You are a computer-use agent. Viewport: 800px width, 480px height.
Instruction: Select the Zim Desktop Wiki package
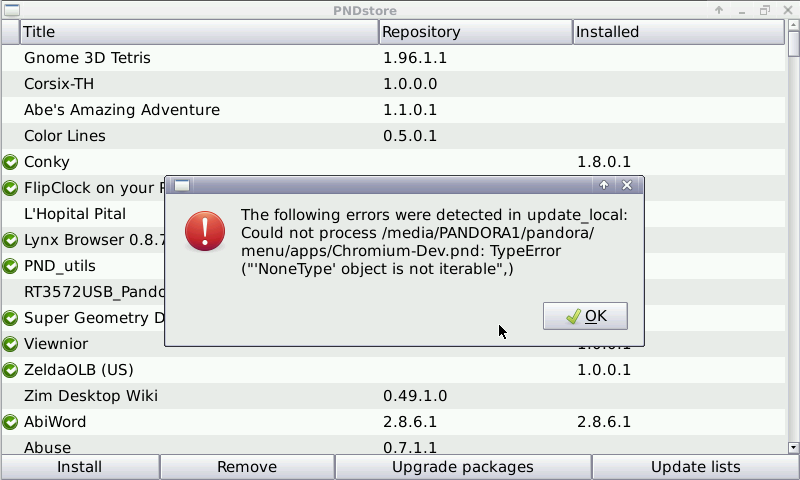[91, 396]
